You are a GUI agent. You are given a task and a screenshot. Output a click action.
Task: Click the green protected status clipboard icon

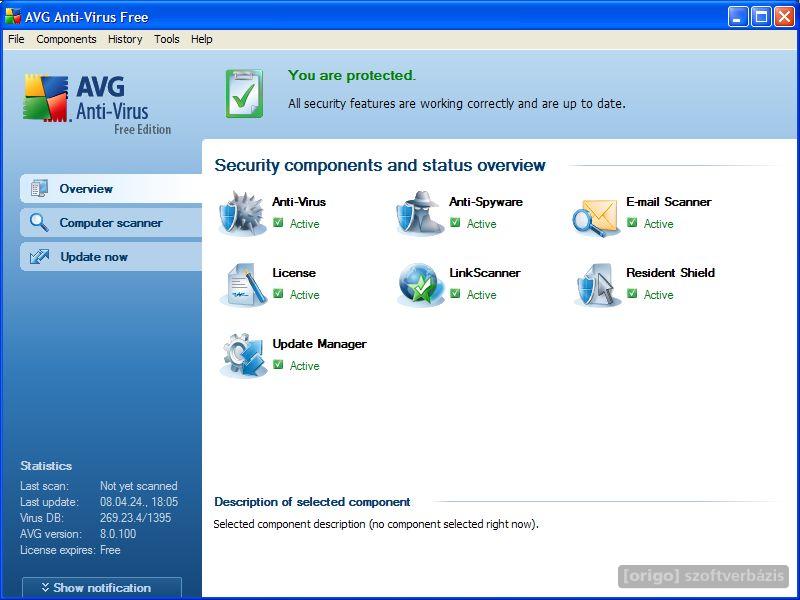244,94
